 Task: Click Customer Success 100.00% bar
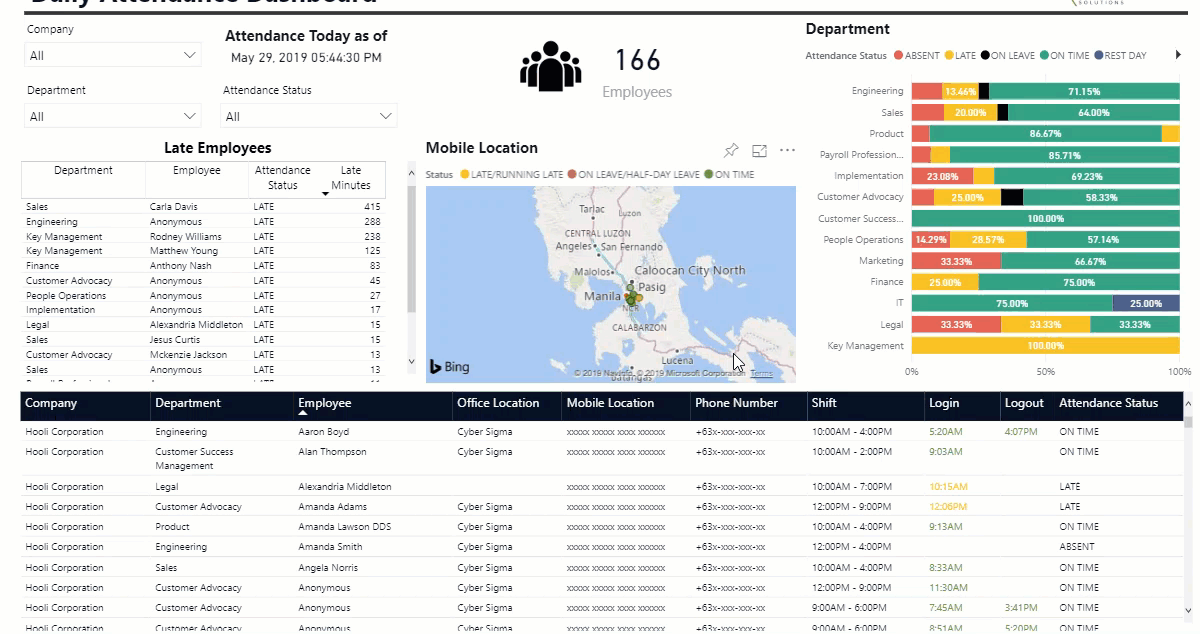click(1046, 219)
